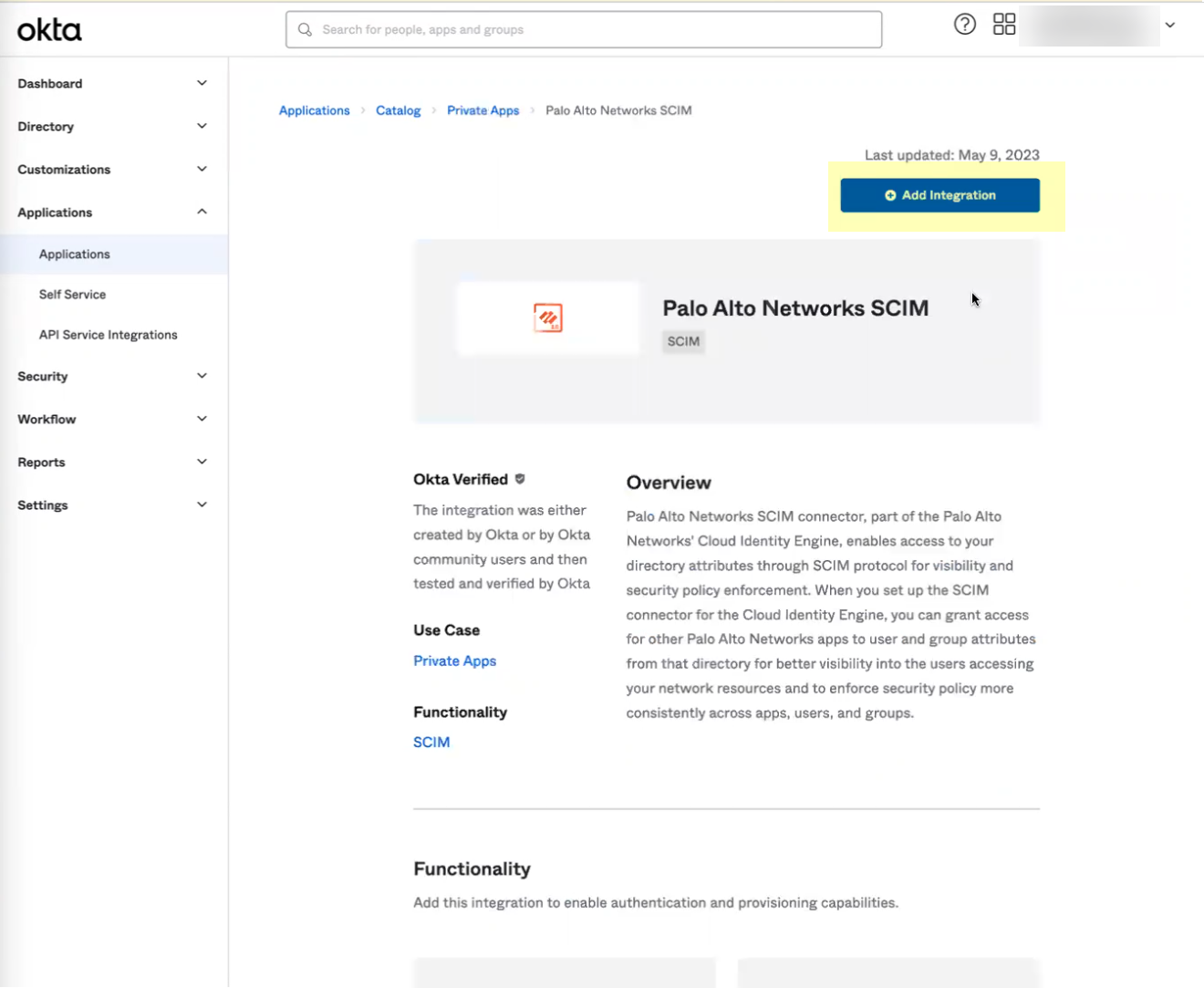The width and height of the screenshot is (1204, 988).
Task: Open the apps grid launcher icon
Action: point(1003,24)
